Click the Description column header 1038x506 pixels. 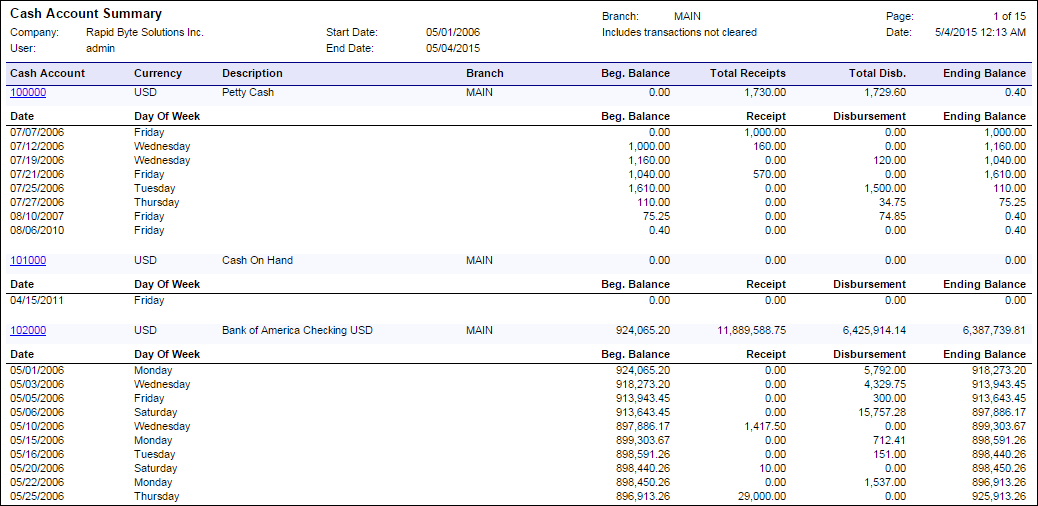coord(252,73)
